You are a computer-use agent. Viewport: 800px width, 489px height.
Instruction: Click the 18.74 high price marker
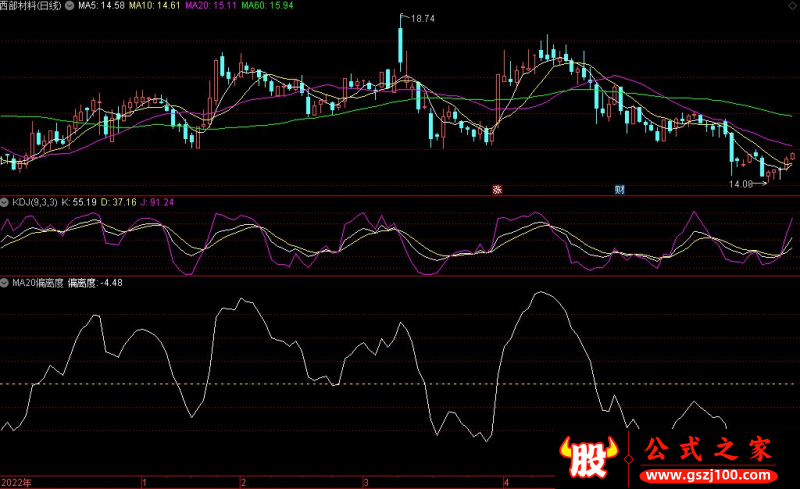[423, 19]
